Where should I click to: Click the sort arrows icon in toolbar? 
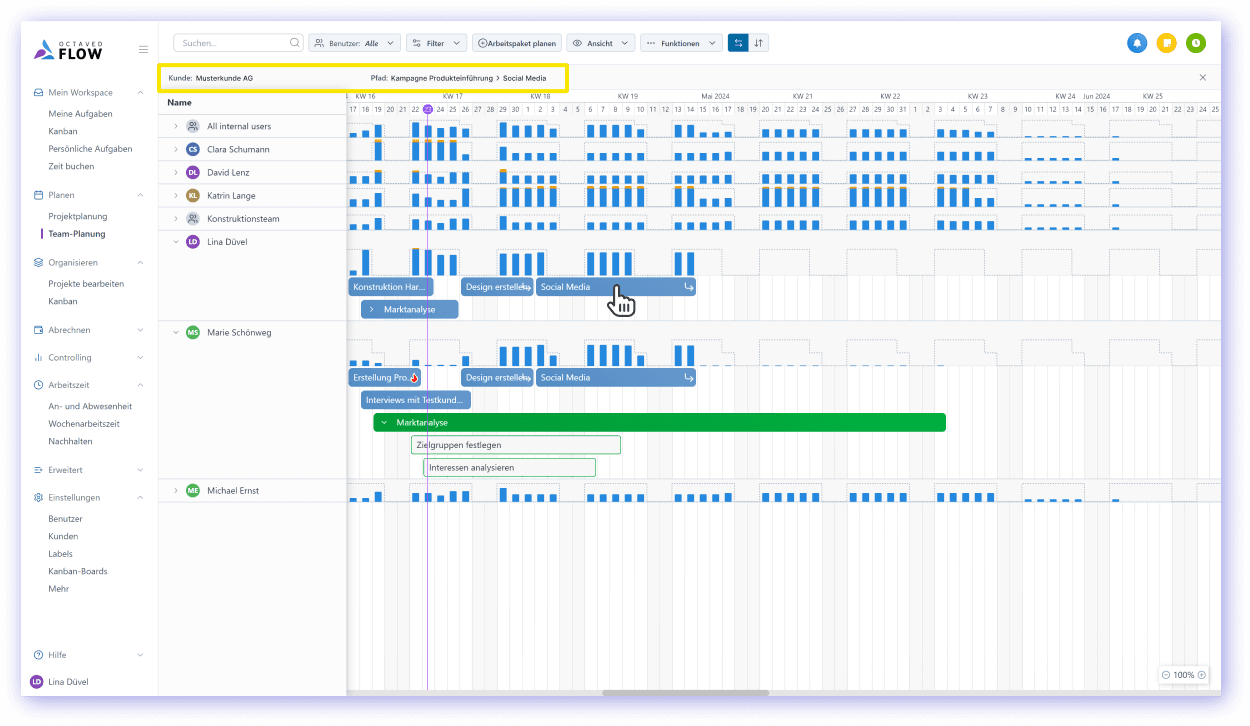coord(759,43)
